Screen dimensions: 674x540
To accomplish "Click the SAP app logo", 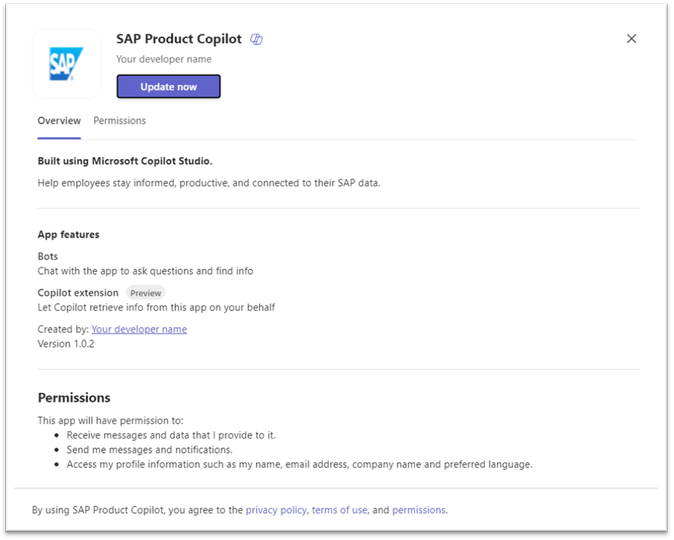I will (x=67, y=64).
